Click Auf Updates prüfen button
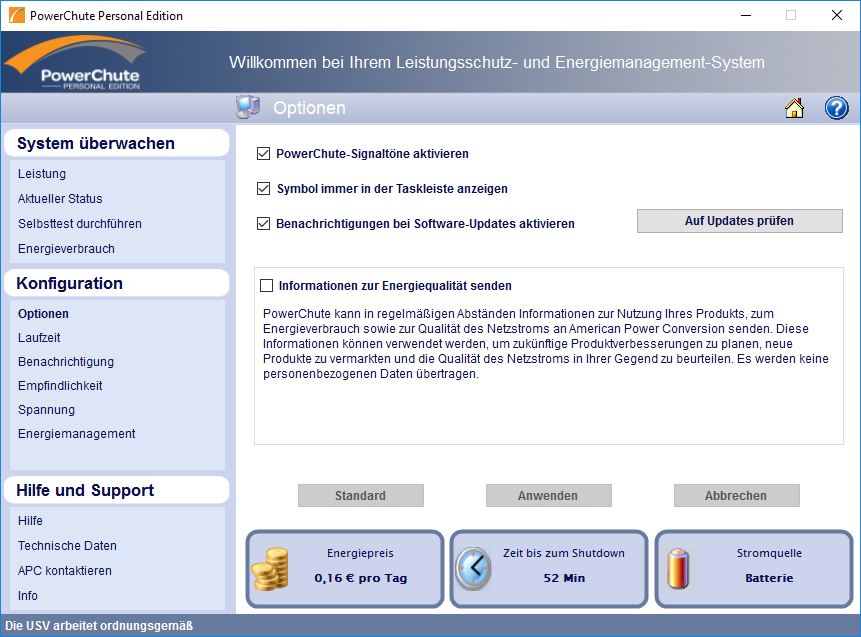Image resolution: width=861 pixels, height=637 pixels. pos(739,221)
